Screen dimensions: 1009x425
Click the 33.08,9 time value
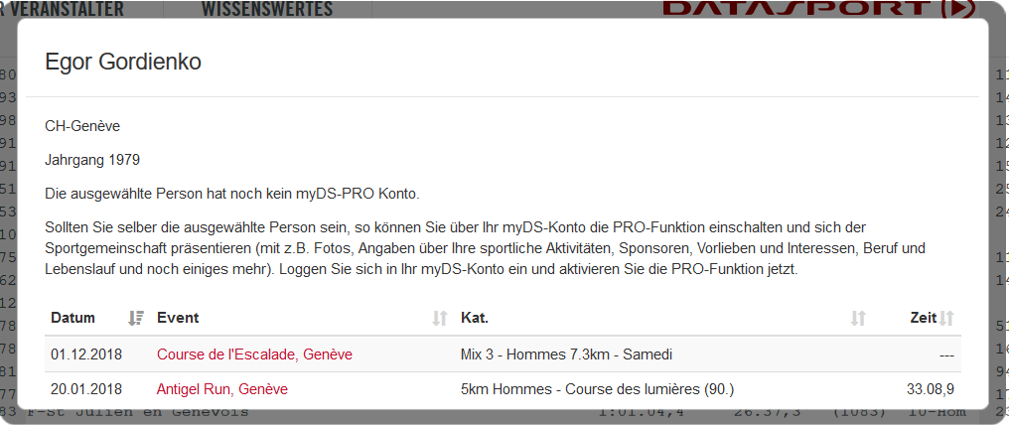tap(930, 389)
